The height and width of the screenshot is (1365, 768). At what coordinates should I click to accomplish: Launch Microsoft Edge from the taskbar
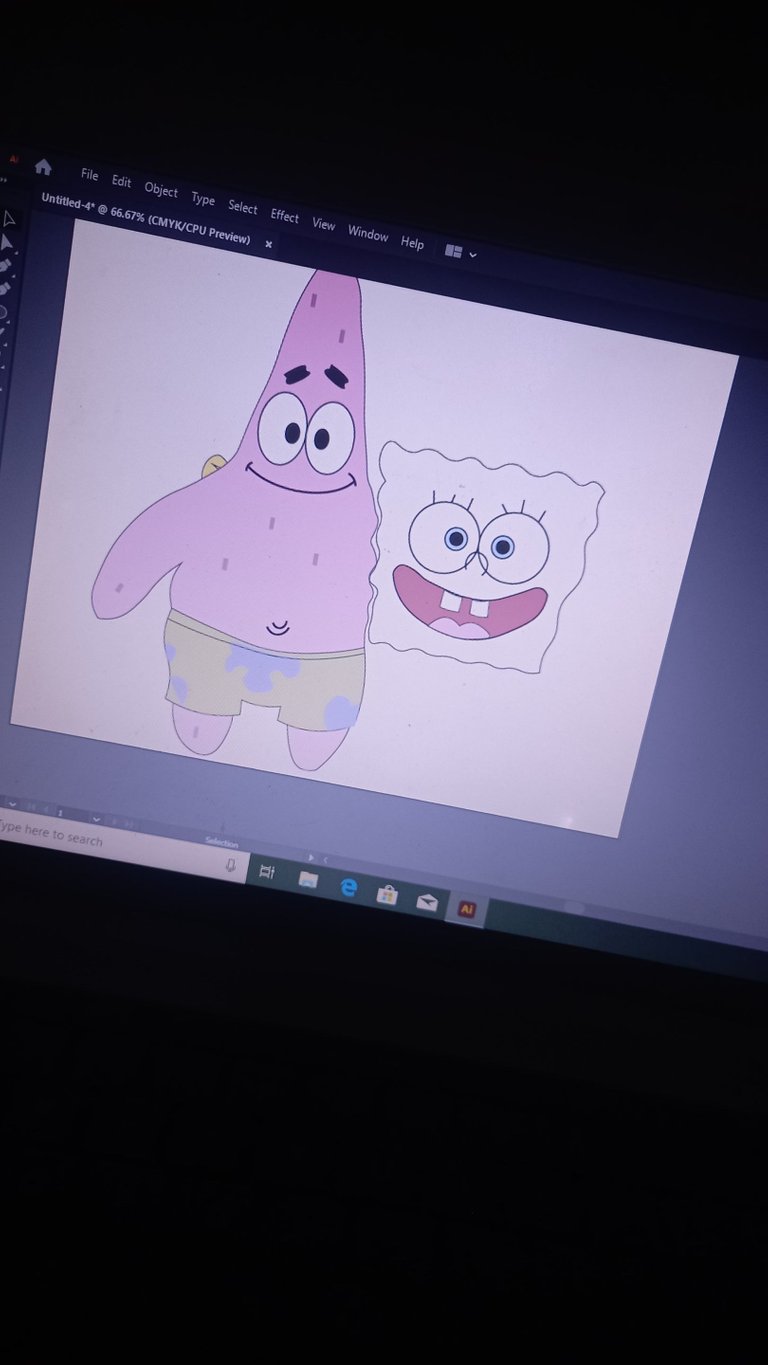348,887
